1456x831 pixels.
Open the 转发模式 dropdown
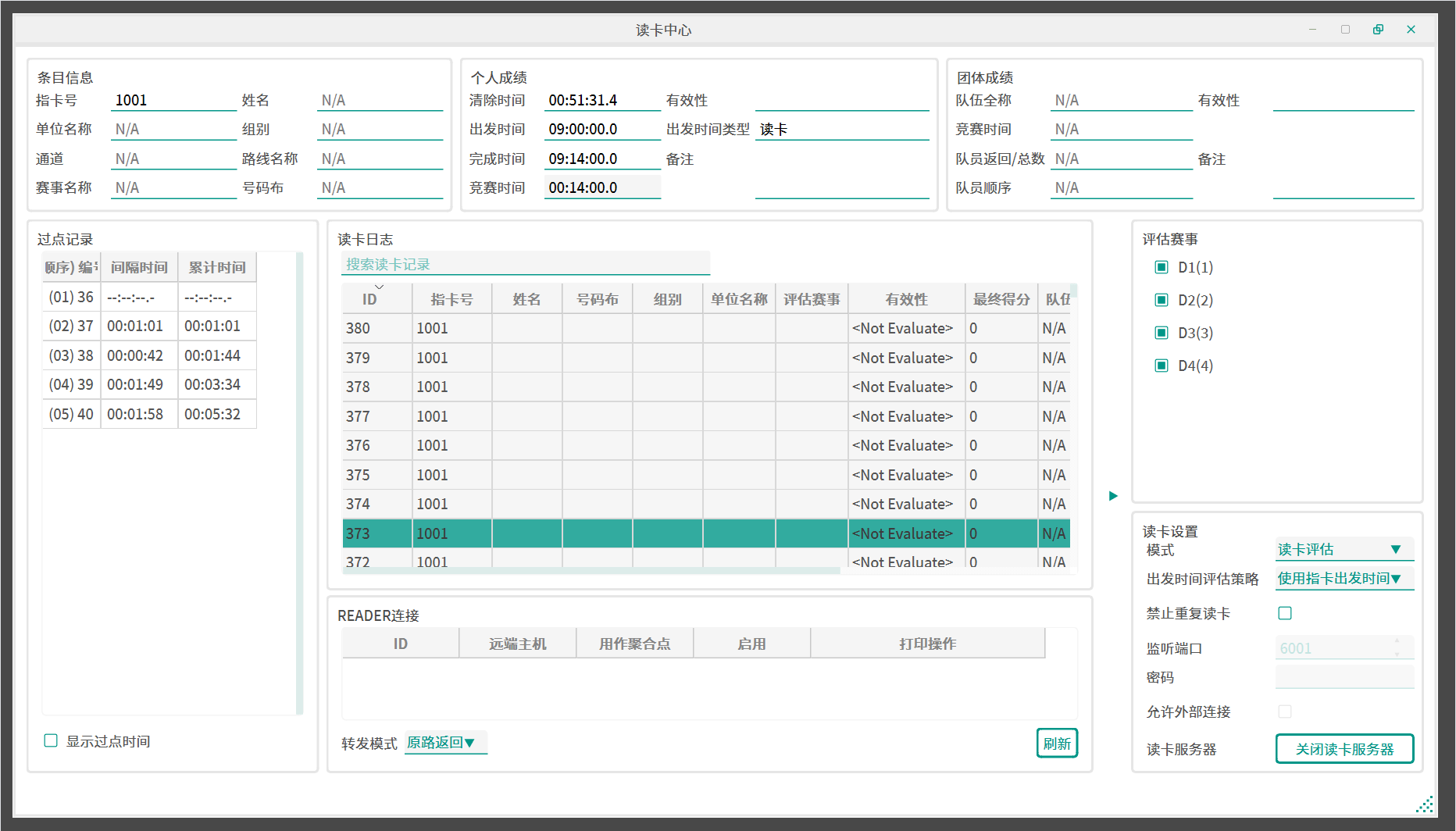click(444, 743)
